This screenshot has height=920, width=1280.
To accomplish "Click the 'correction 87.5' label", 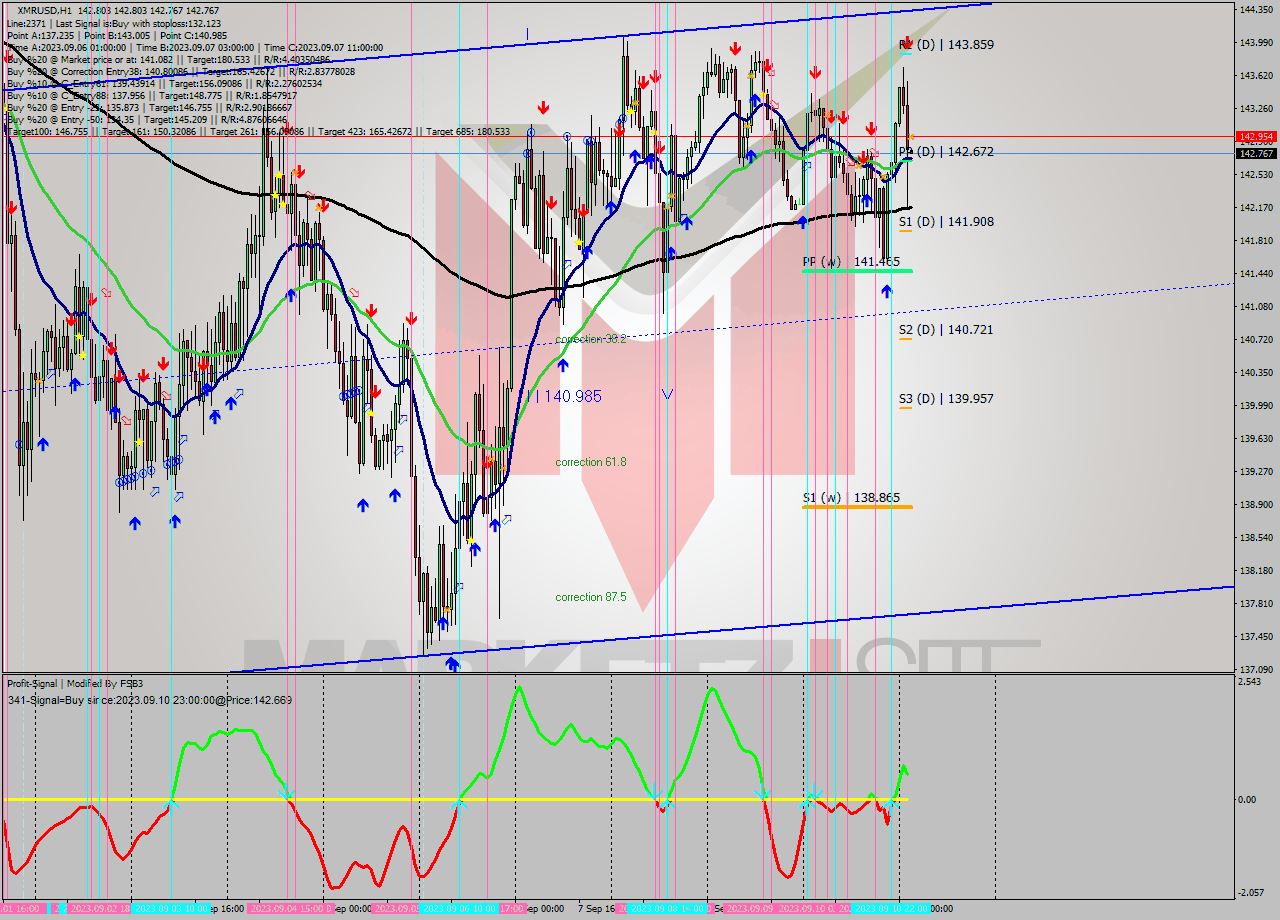I will tap(591, 597).
